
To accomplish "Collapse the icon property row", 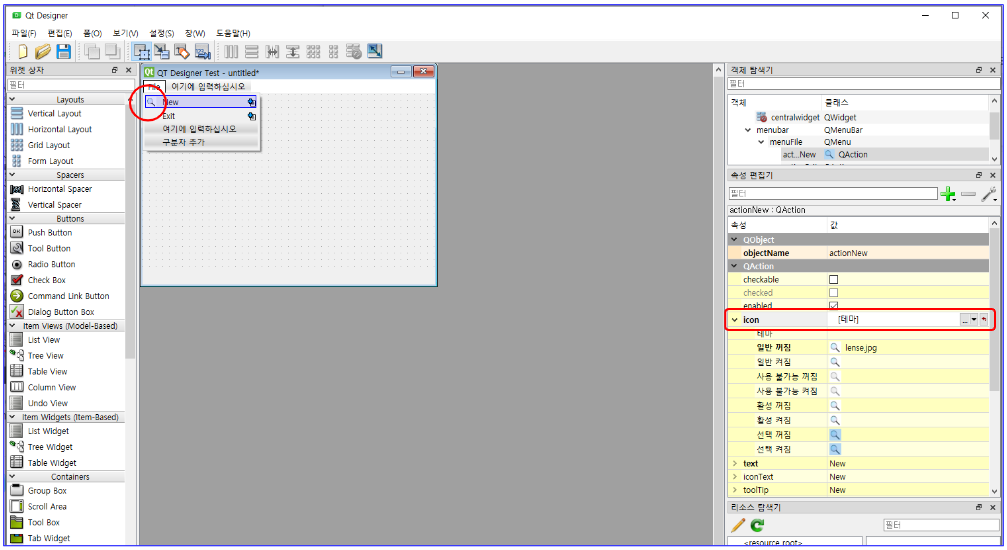I will point(735,319).
